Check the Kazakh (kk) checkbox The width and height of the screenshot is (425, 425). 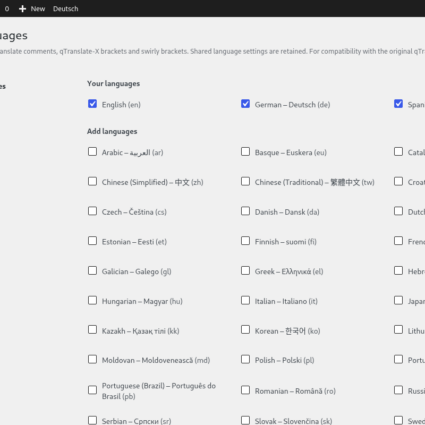[x=92, y=330]
